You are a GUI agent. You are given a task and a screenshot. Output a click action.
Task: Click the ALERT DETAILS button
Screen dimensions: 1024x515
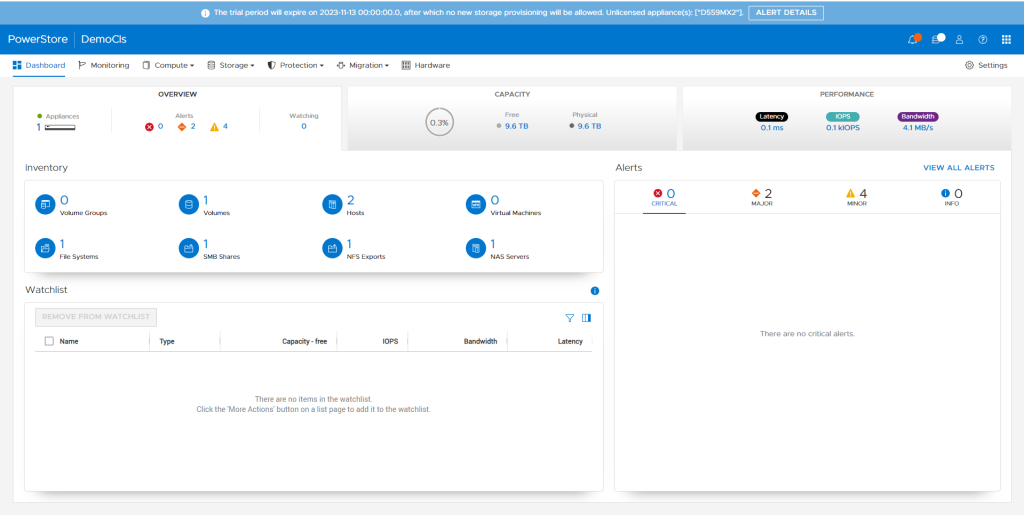(785, 13)
